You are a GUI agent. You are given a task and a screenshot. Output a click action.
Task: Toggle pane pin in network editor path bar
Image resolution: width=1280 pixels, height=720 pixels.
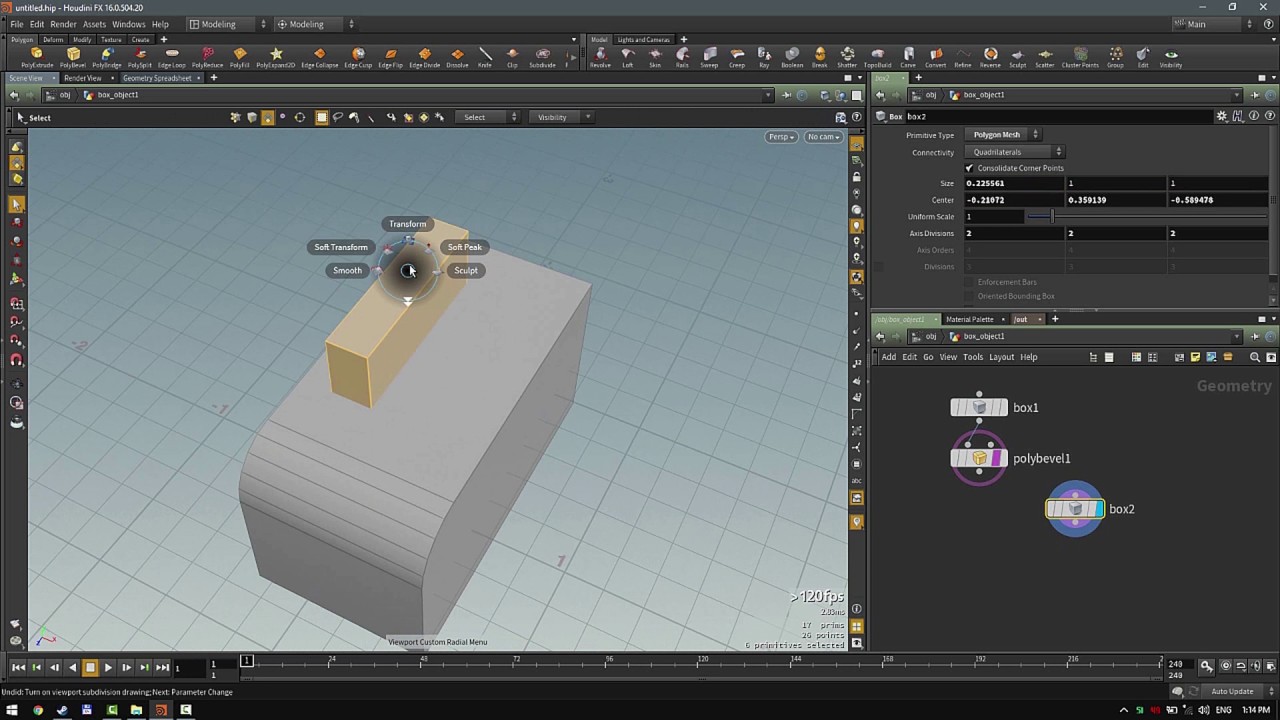coord(1255,337)
